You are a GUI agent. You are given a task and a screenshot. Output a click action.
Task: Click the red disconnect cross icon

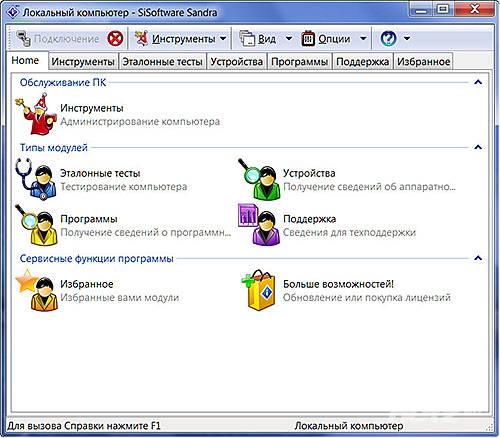coord(115,39)
